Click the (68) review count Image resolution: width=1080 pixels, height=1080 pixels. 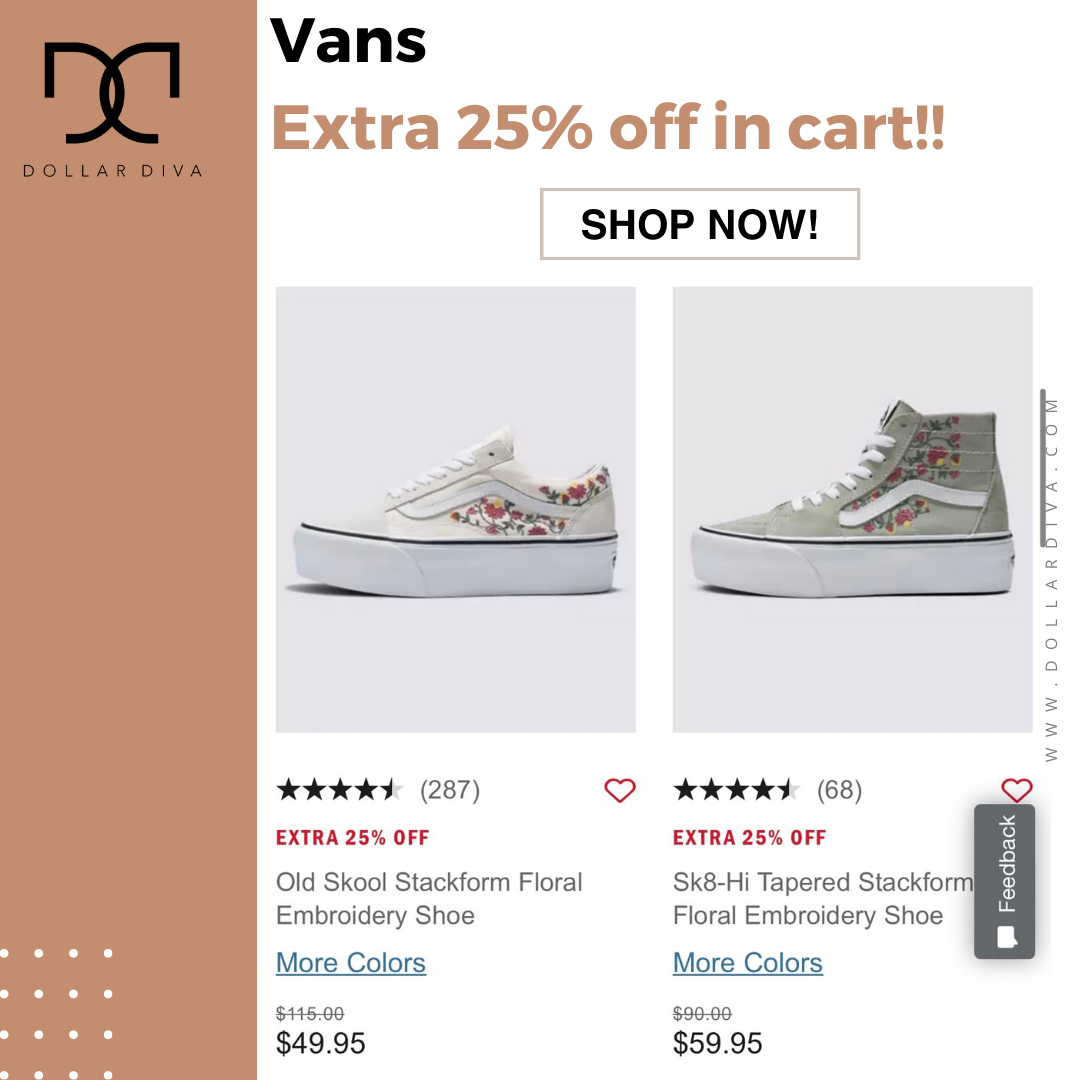(x=839, y=790)
